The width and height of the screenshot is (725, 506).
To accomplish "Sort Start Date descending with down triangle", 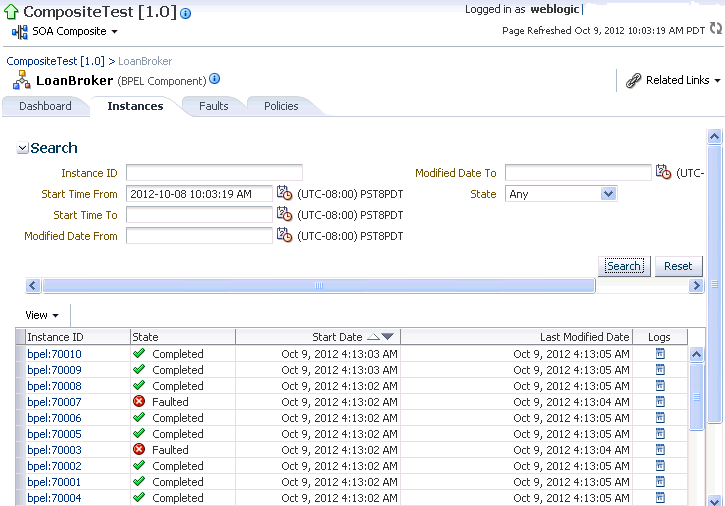I will 387,337.
